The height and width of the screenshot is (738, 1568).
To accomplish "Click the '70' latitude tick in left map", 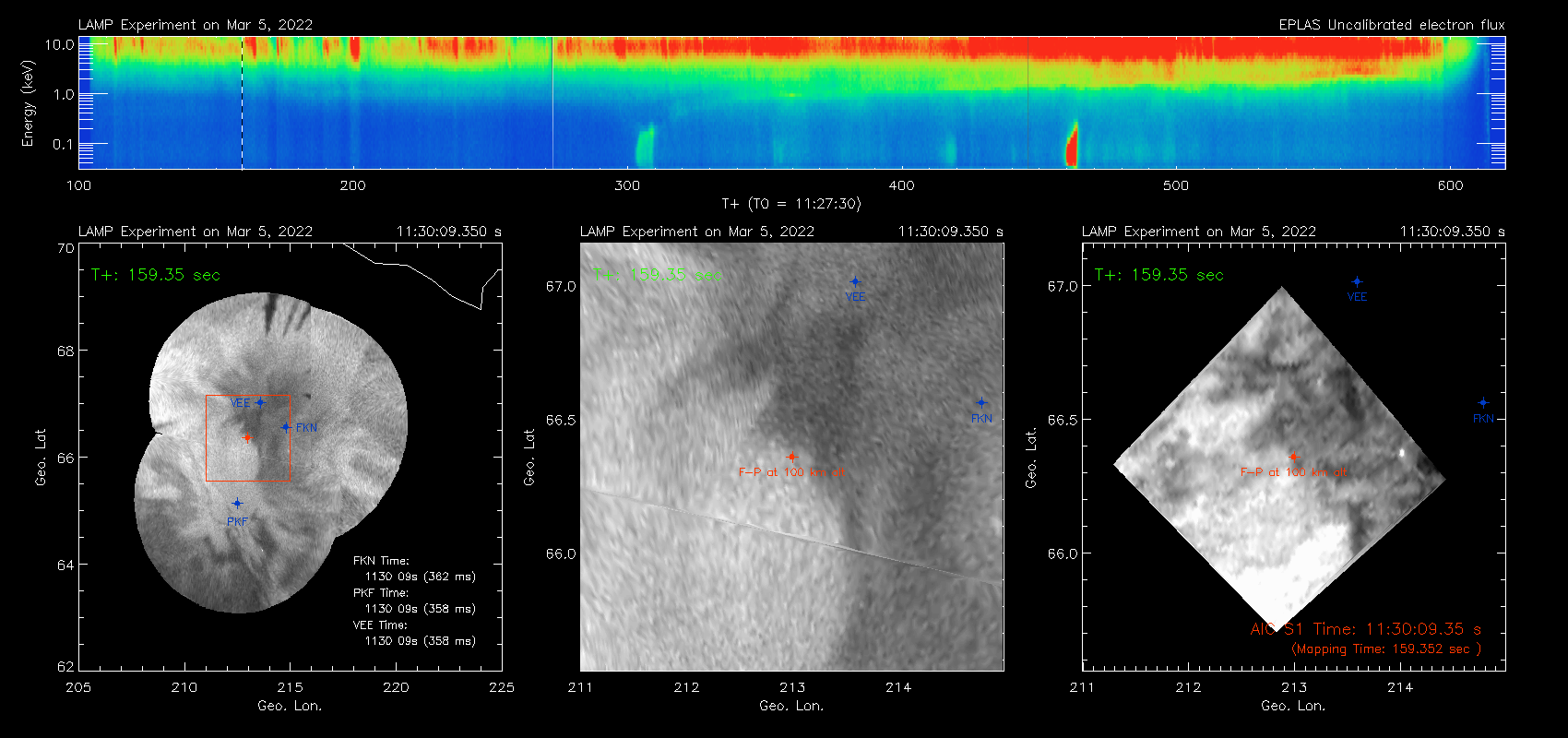I will (x=65, y=248).
